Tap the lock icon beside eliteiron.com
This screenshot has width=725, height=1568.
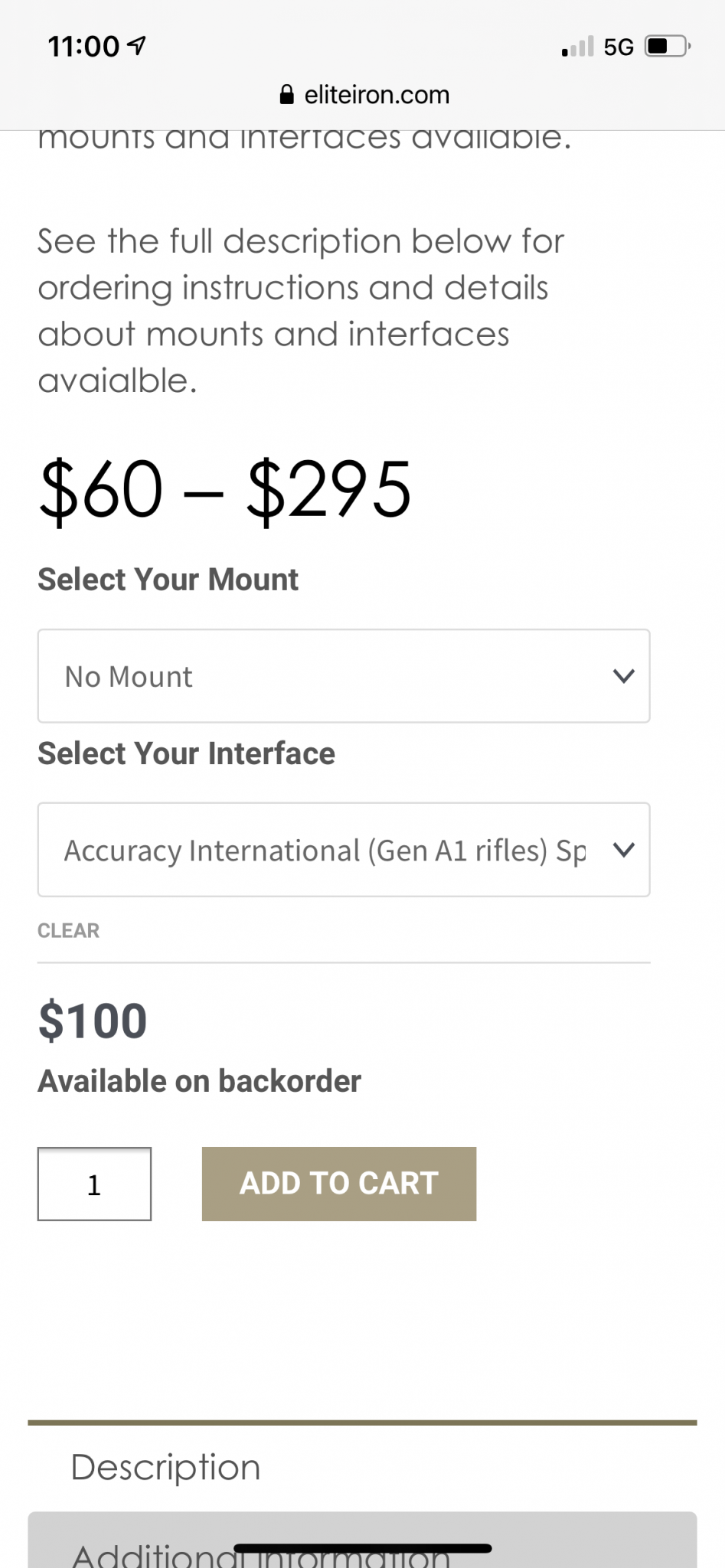(x=287, y=95)
